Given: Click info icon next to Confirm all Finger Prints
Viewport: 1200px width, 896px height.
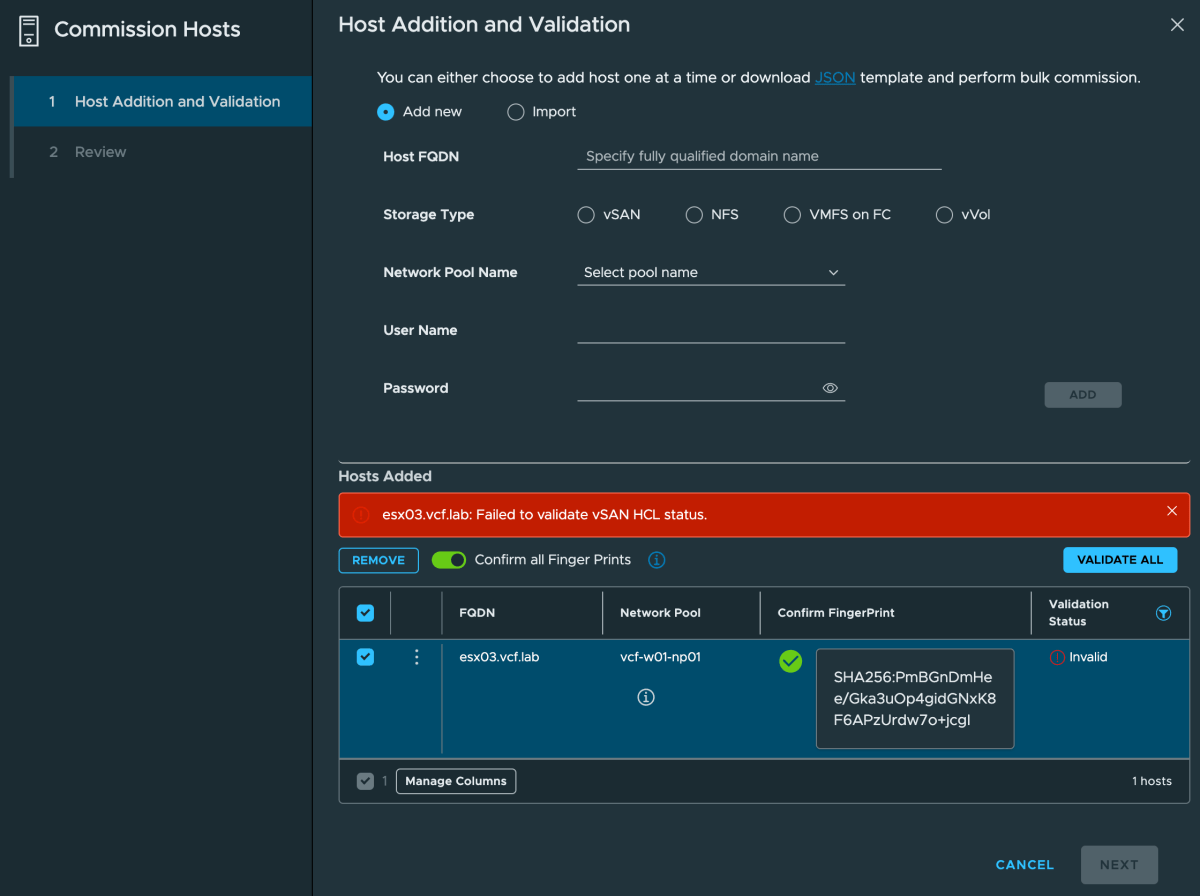Looking at the screenshot, I should (657, 560).
